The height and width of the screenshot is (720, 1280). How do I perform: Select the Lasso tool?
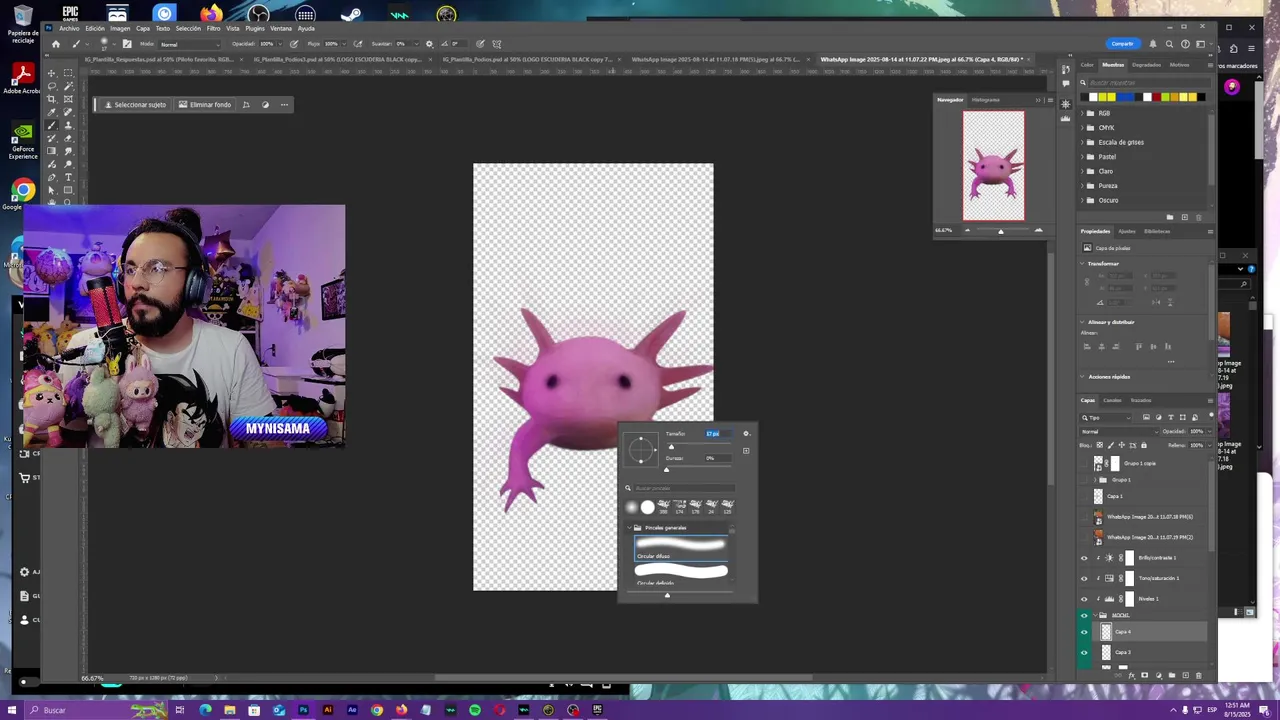pyautogui.click(x=52, y=86)
